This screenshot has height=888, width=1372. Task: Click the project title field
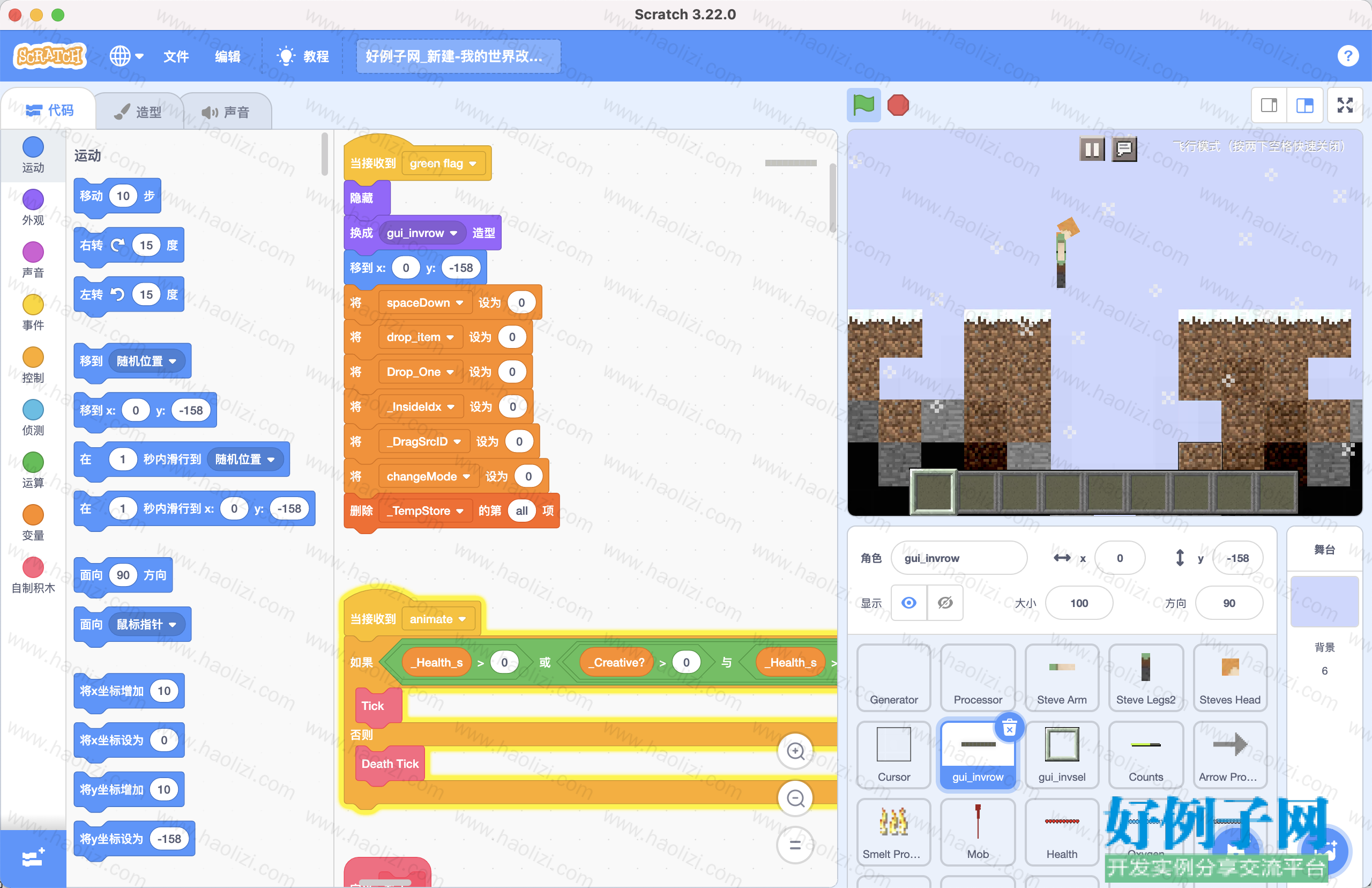458,56
